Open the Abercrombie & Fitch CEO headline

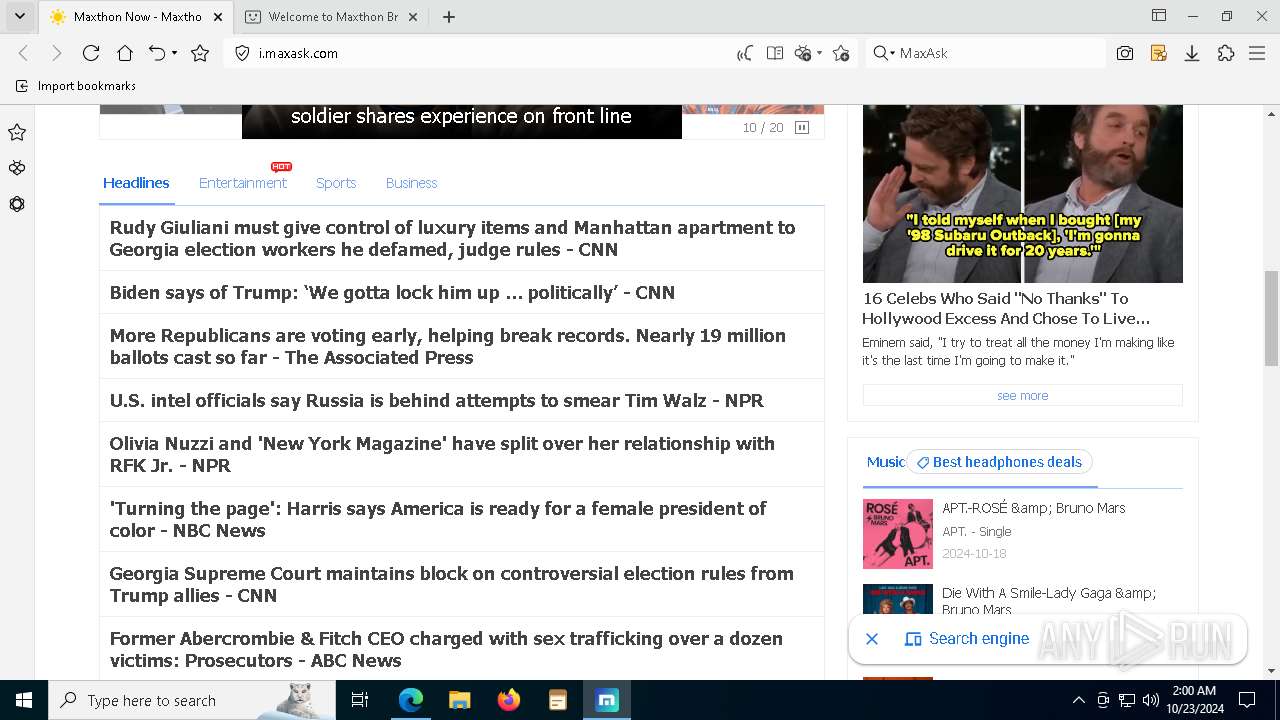[446, 649]
